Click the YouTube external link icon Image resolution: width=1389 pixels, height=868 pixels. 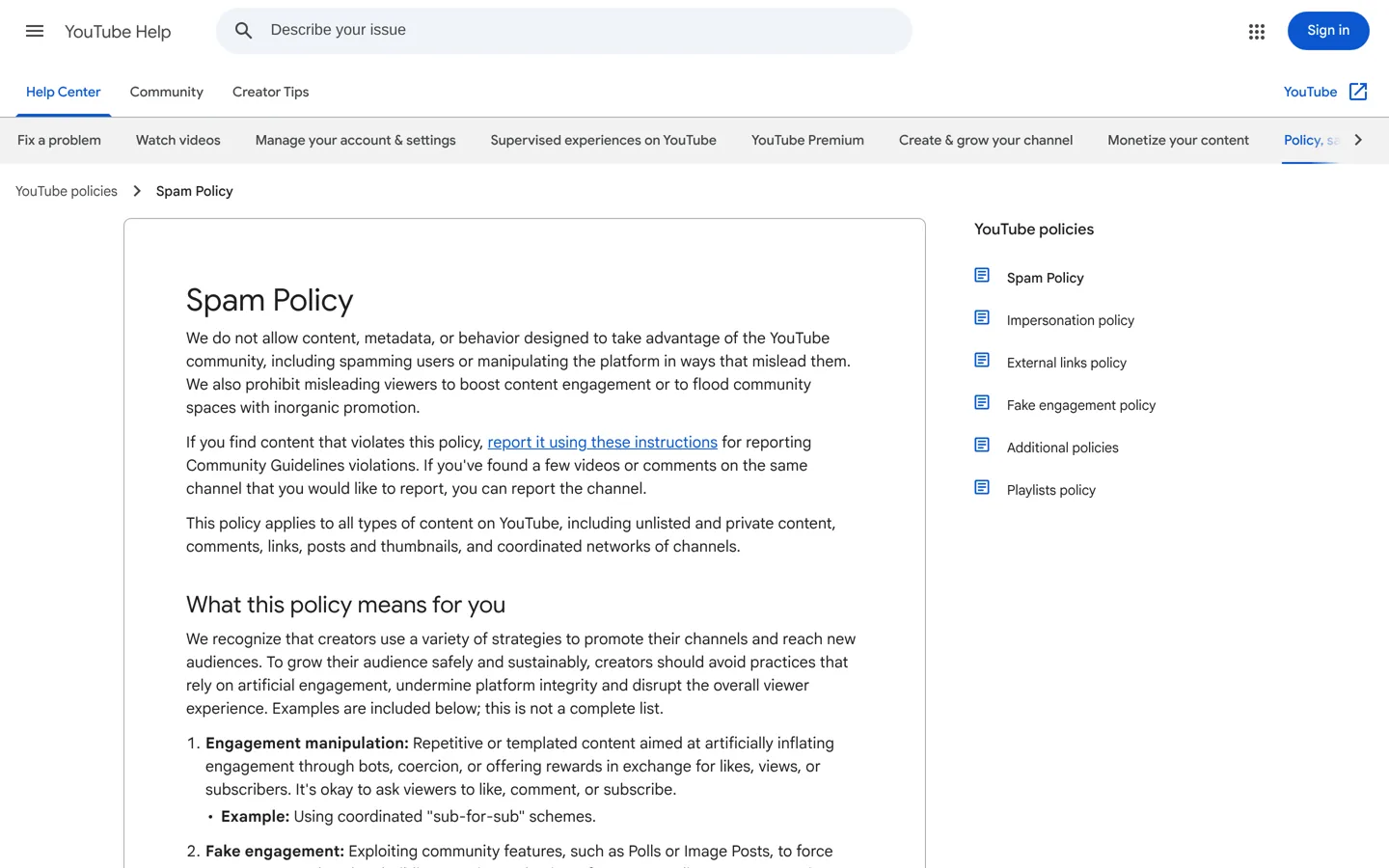click(x=1358, y=92)
